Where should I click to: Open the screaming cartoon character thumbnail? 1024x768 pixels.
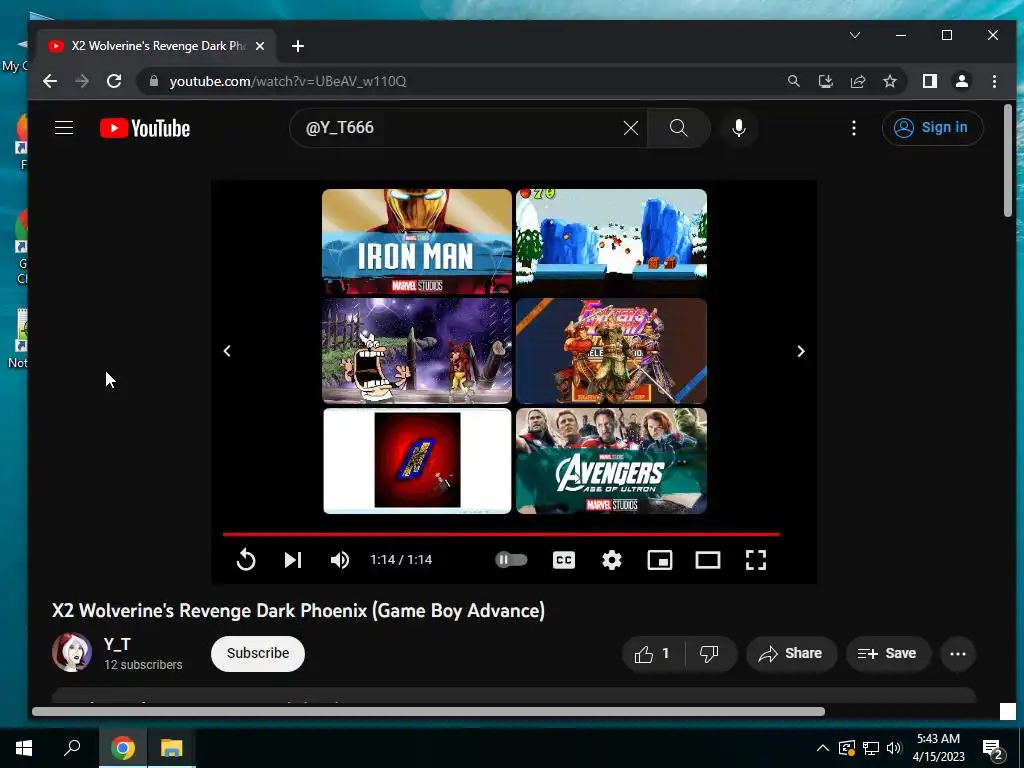coord(417,351)
